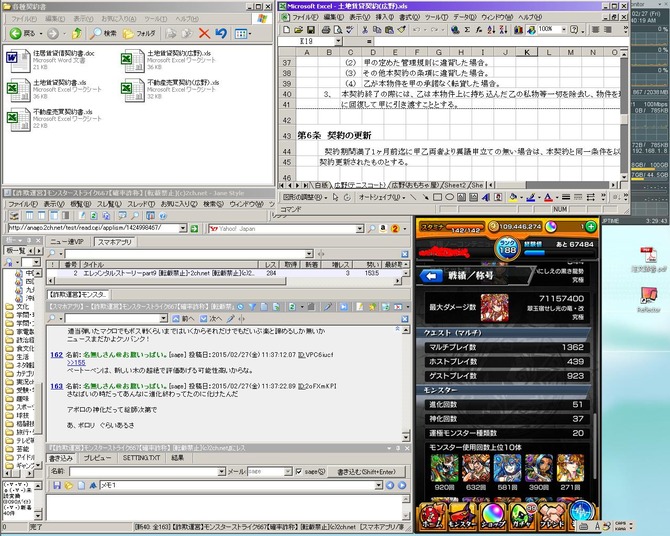The width and height of the screenshot is (670, 536).
Task: Click Font Color 'A' in Excel drawing toolbar
Action: click(548, 197)
